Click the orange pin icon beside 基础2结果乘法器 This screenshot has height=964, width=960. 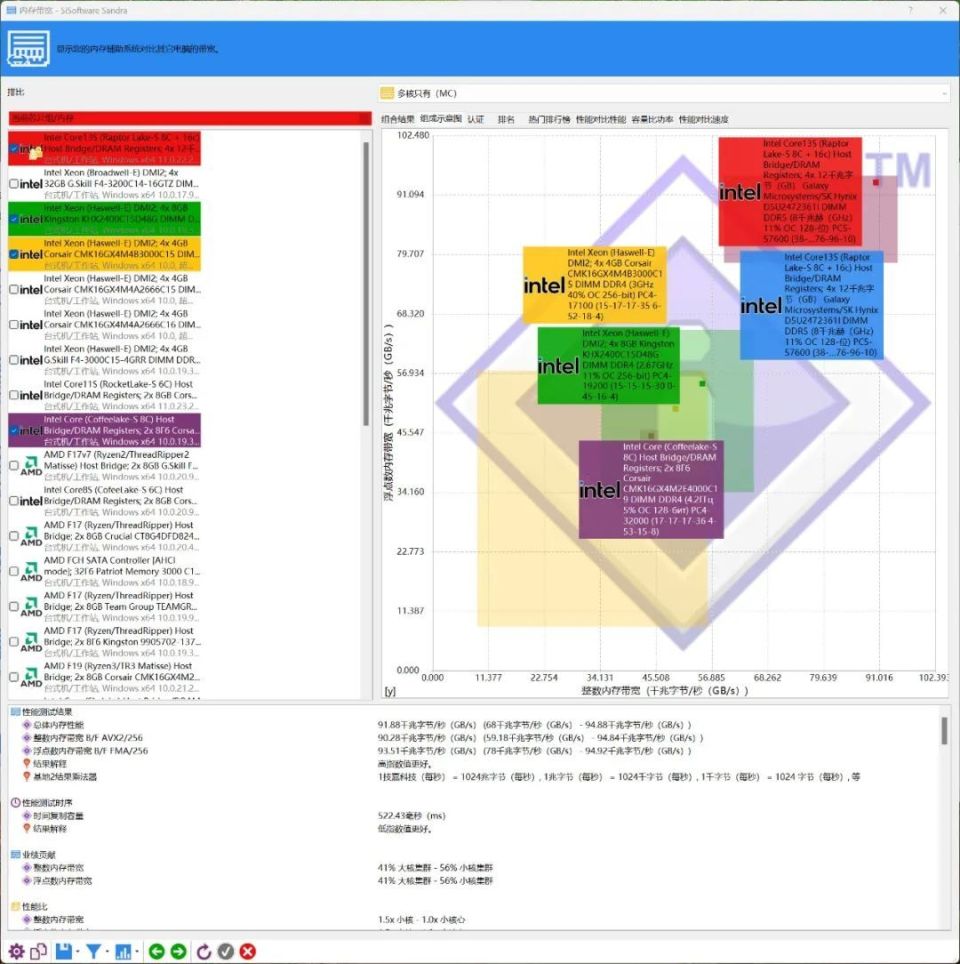[x=26, y=776]
